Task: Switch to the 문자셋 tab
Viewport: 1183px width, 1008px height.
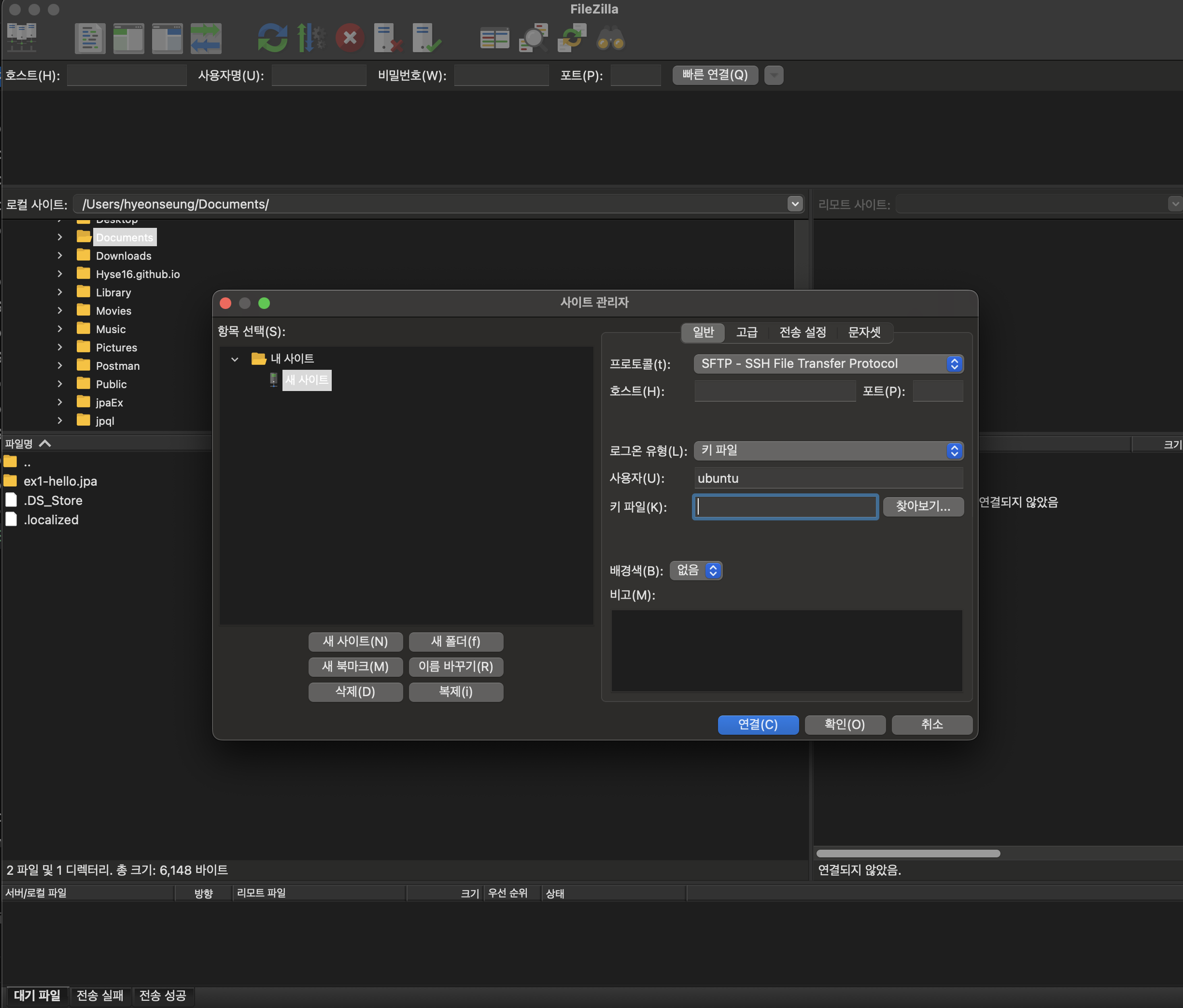Action: coord(864,332)
